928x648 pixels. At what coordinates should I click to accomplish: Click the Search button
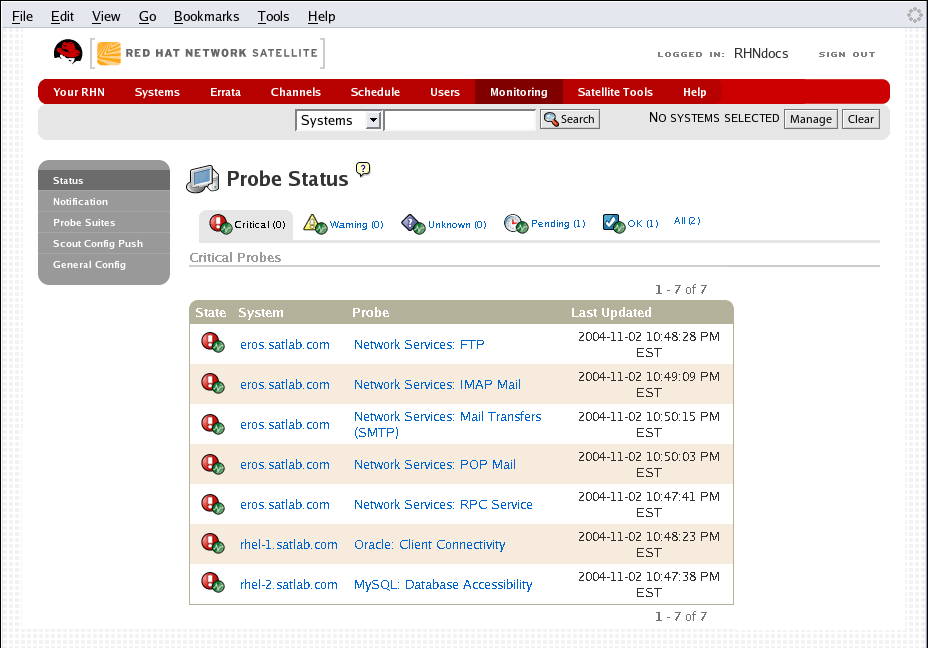click(569, 119)
